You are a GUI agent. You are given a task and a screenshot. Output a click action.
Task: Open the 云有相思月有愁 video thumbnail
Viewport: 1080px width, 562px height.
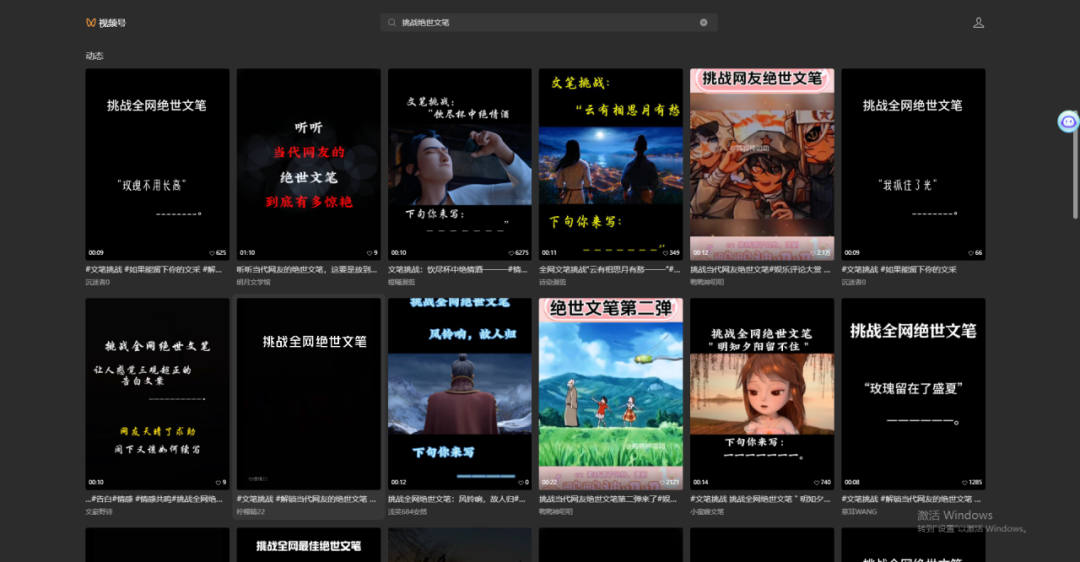(611, 164)
